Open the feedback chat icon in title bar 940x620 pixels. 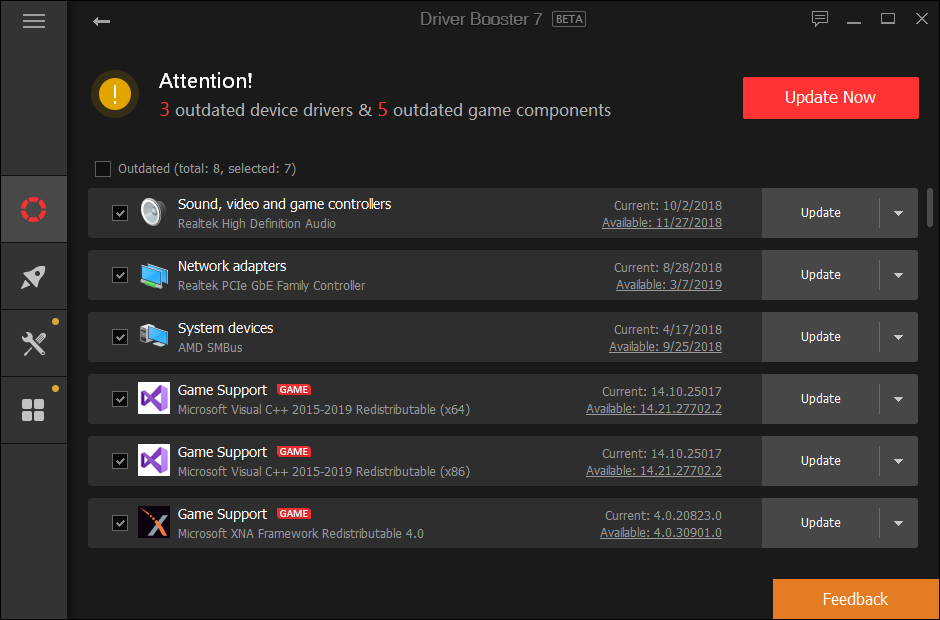pos(820,19)
